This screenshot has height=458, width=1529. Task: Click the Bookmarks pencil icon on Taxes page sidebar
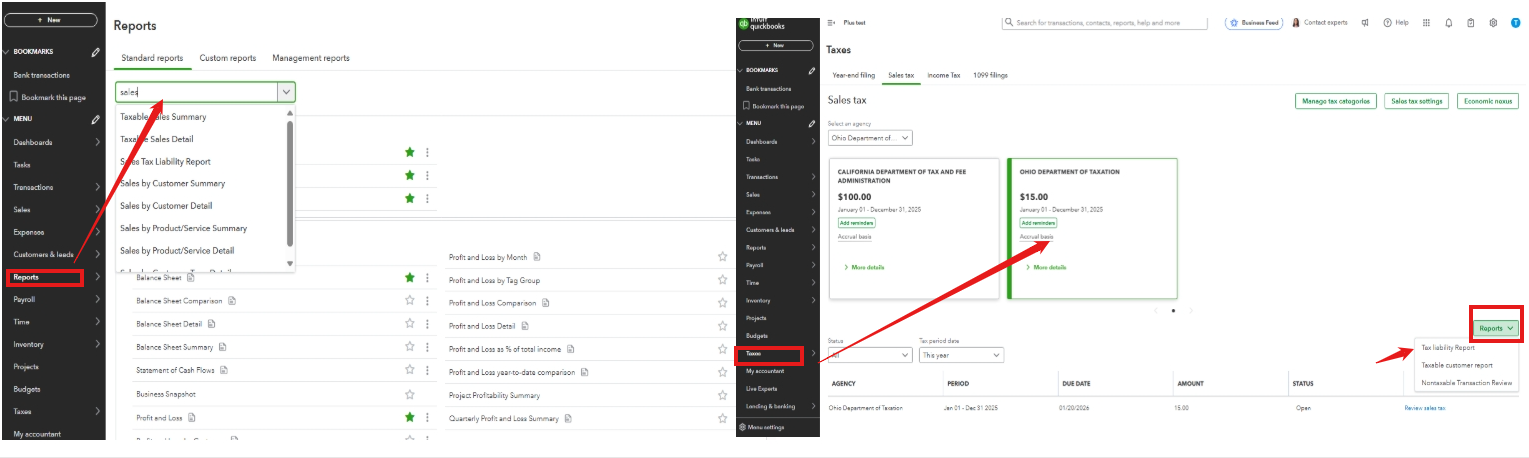[x=812, y=70]
